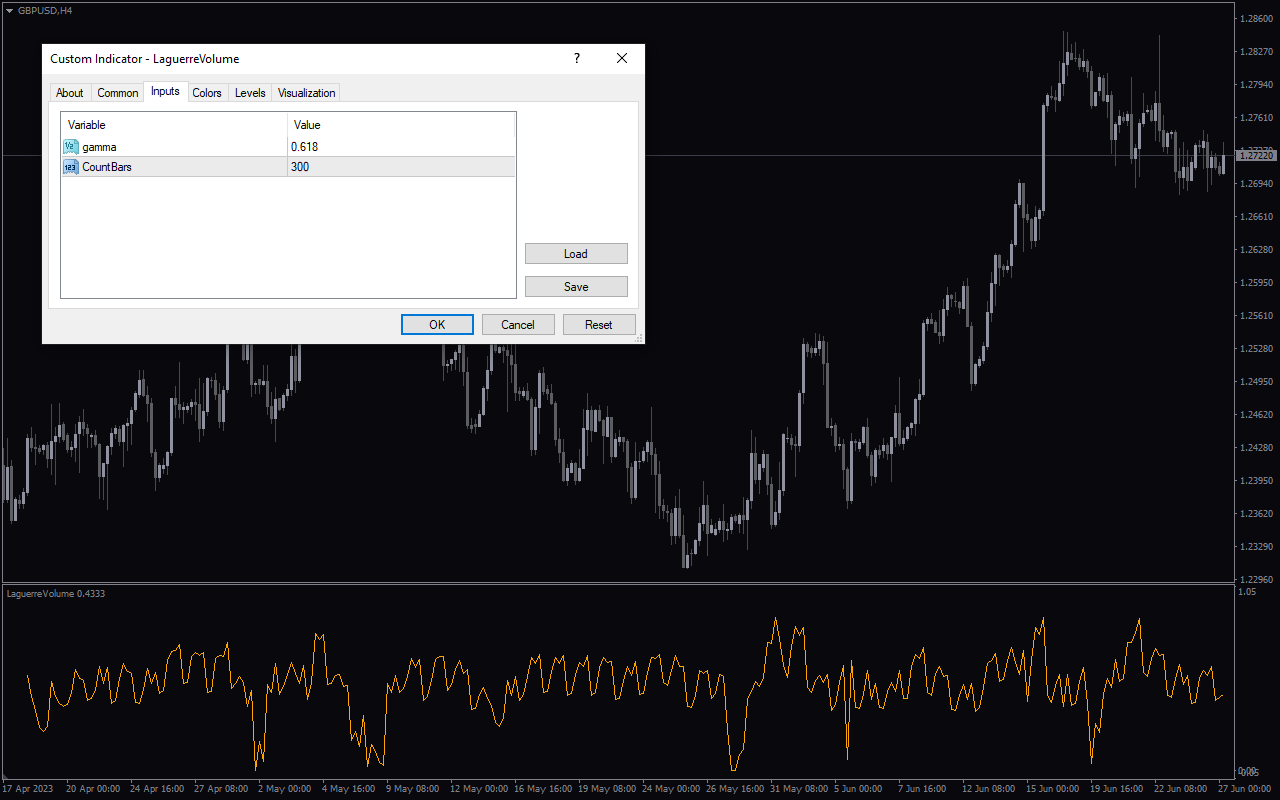Click the 1.22960 price scale label
This screenshot has width=1280, height=800.
tap(1256, 579)
